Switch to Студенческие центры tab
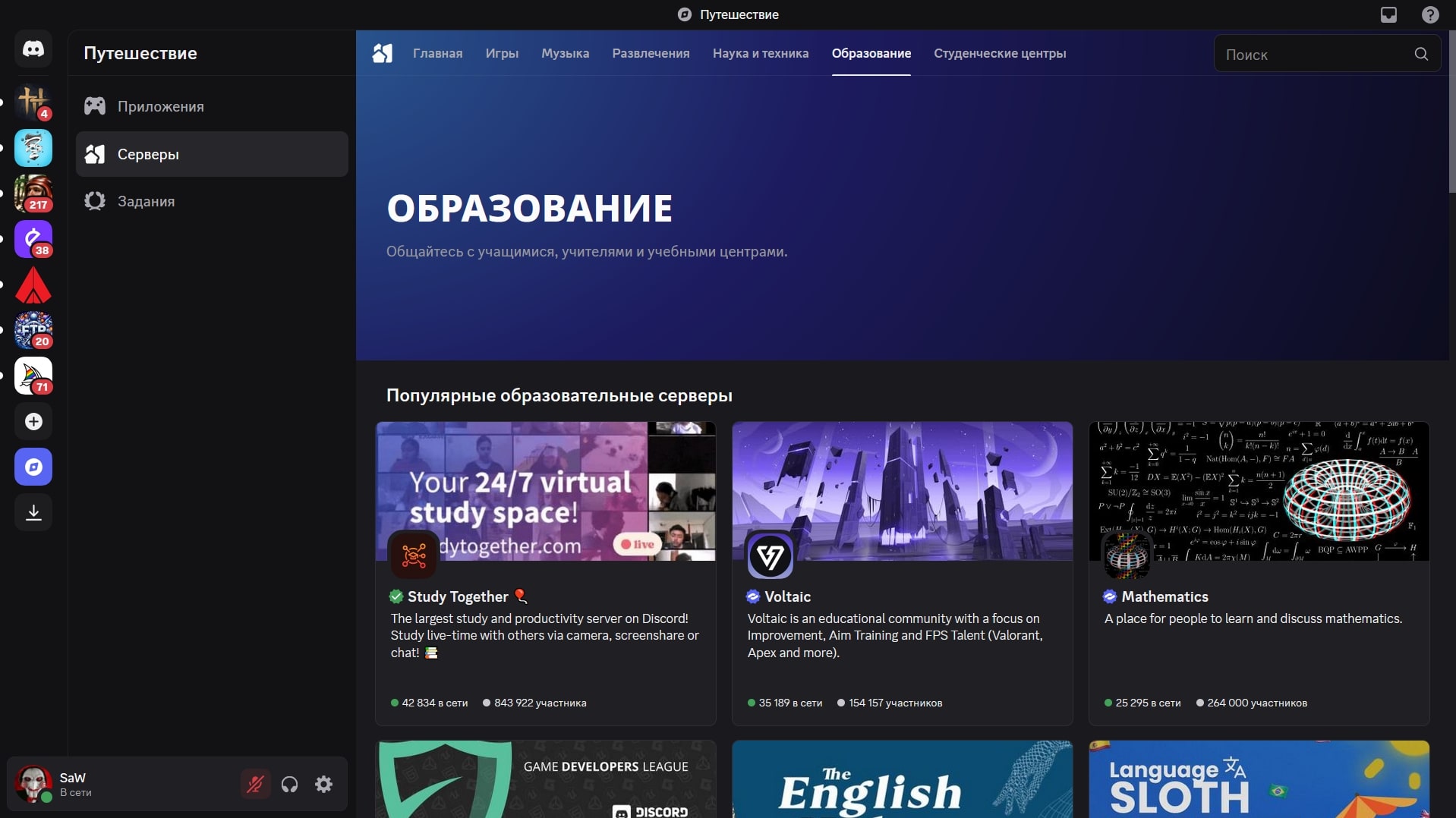 (x=1000, y=53)
